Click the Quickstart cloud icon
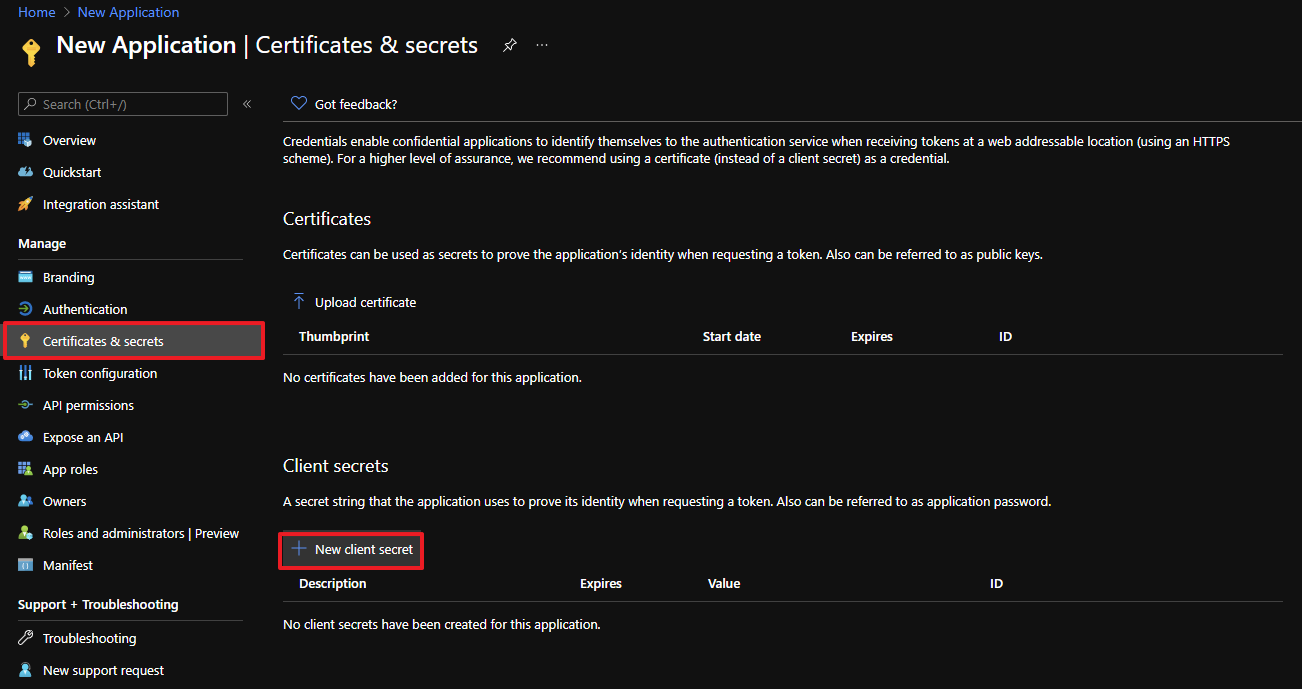The image size is (1302, 689). pos(26,172)
